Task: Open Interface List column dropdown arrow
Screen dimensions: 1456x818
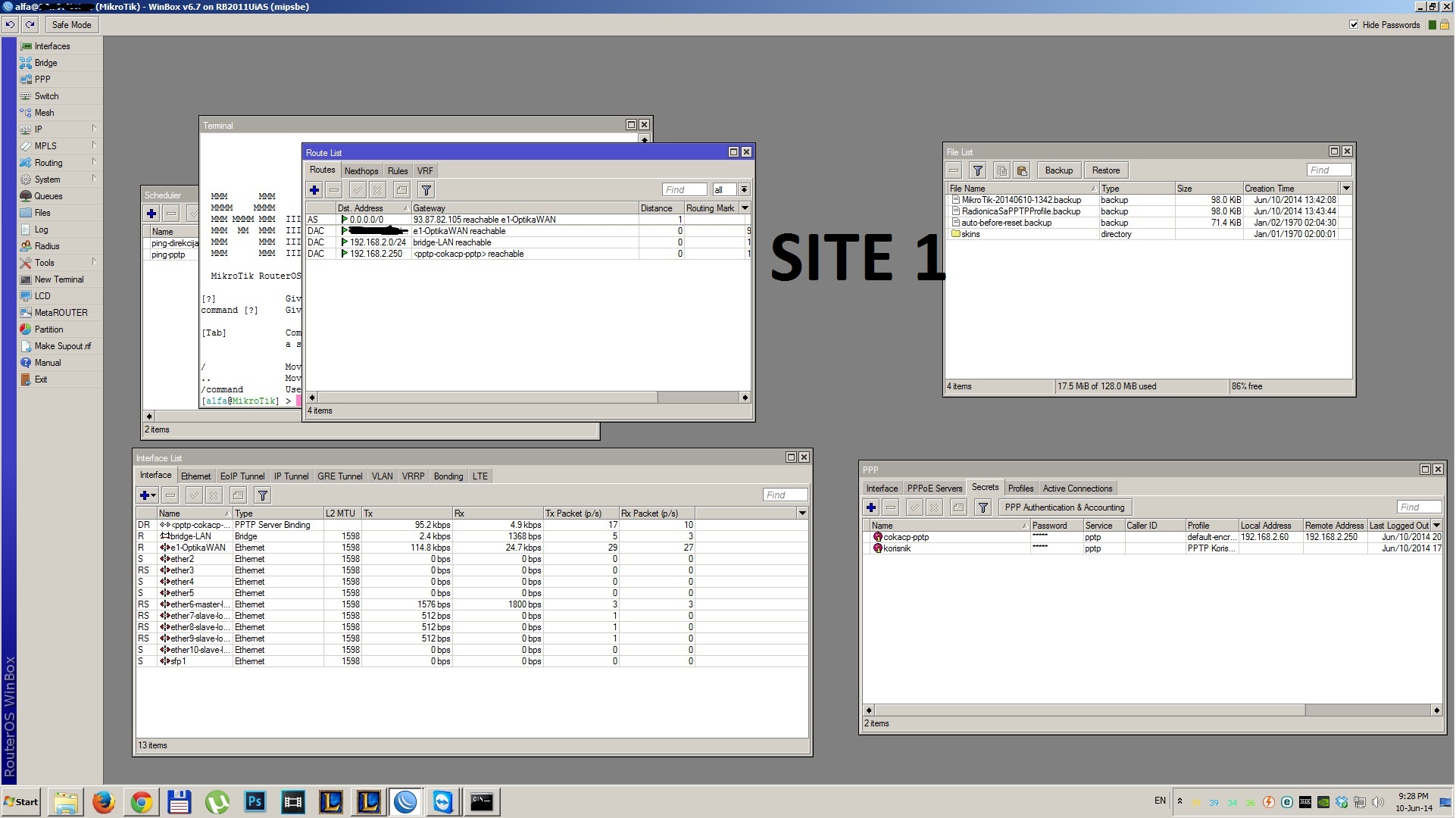Action: pyautogui.click(x=802, y=514)
